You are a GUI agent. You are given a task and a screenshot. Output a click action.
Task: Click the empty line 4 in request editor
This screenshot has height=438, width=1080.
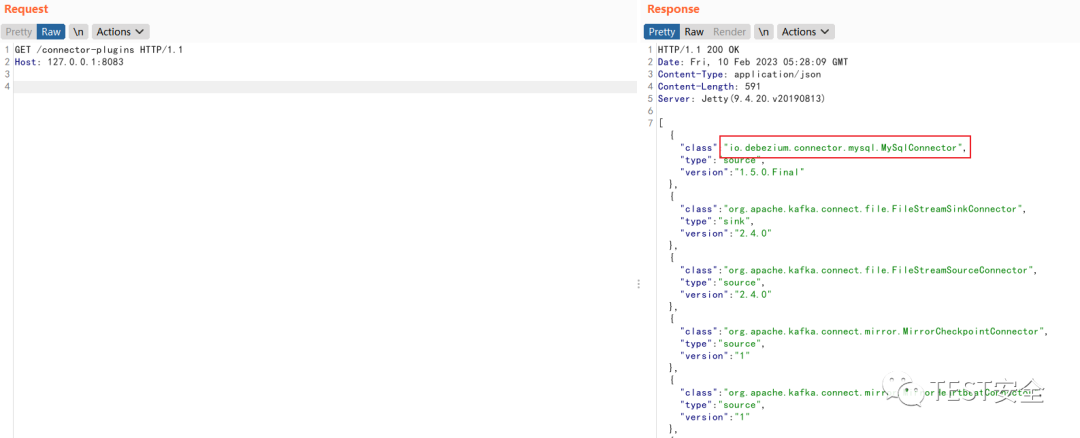click(325, 87)
